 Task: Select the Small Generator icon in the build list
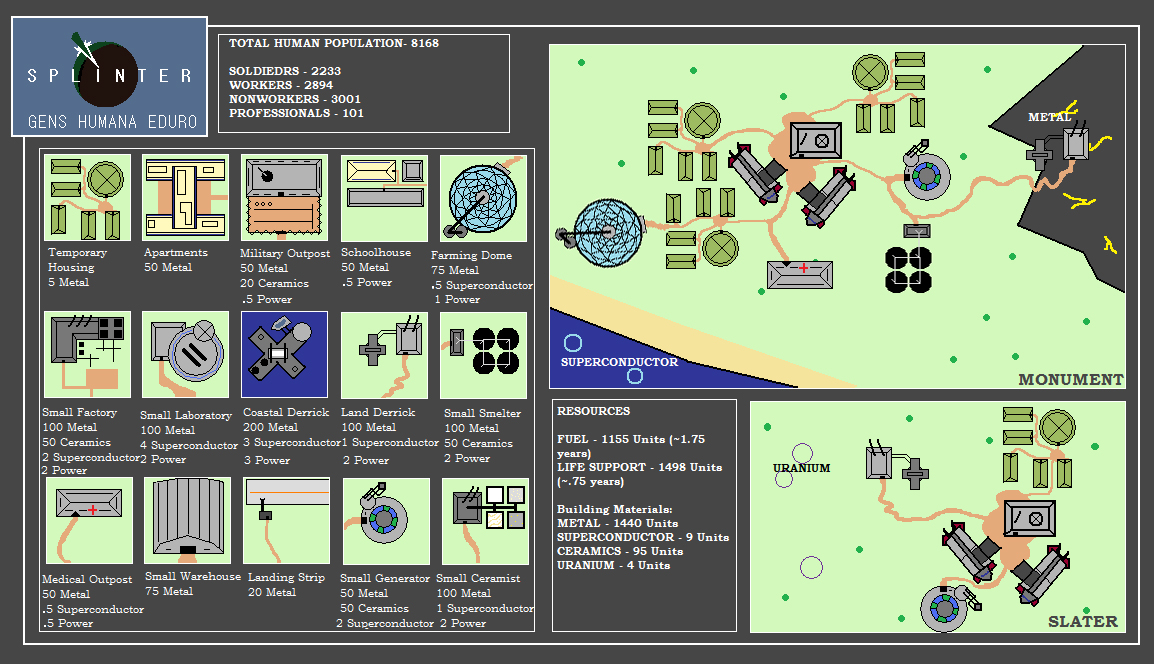(x=386, y=521)
